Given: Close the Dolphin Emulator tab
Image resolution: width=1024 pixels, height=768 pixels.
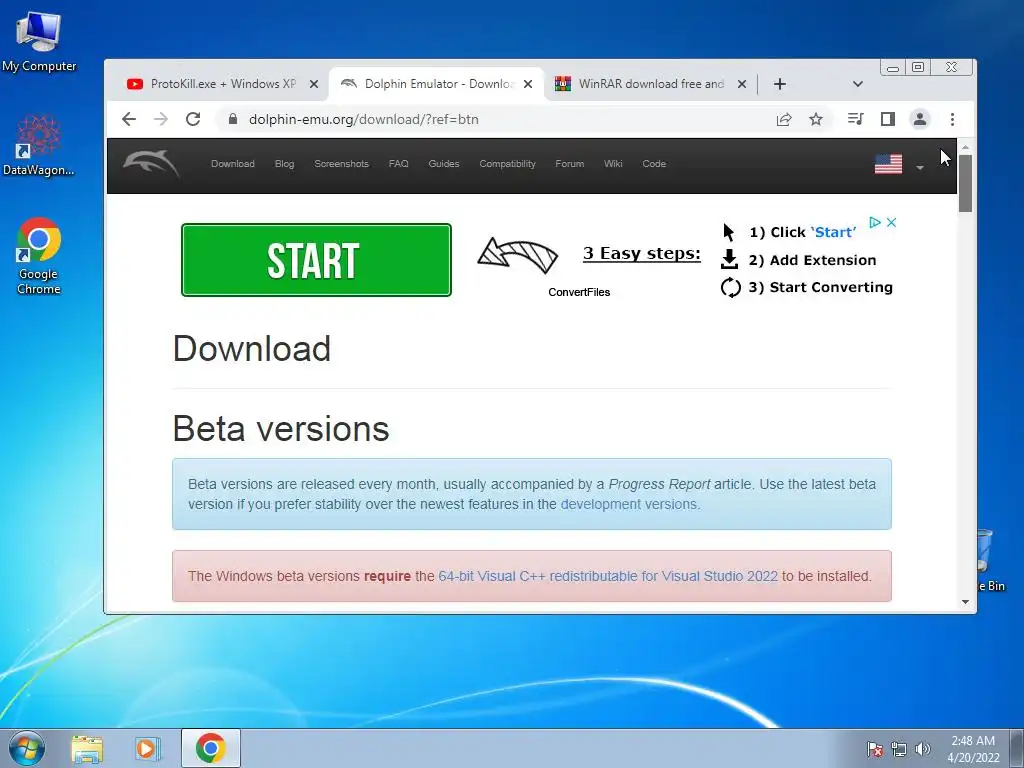Looking at the screenshot, I should point(528,84).
